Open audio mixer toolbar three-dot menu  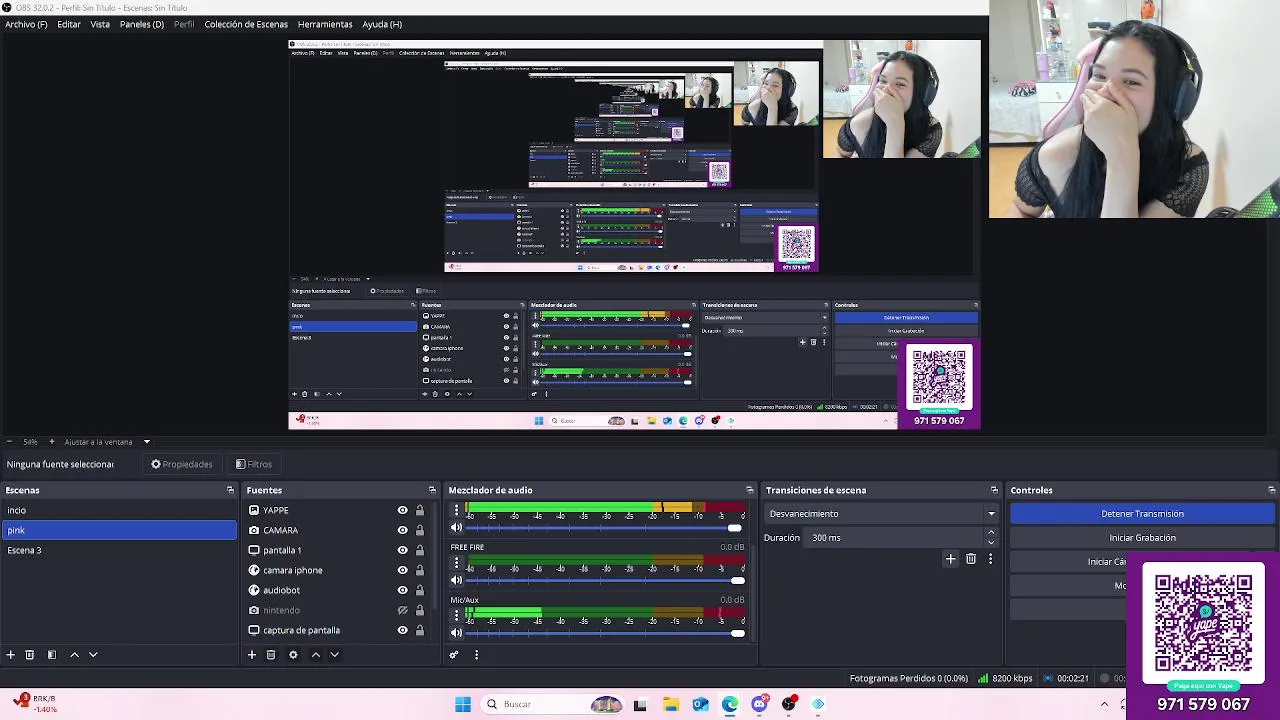click(476, 655)
